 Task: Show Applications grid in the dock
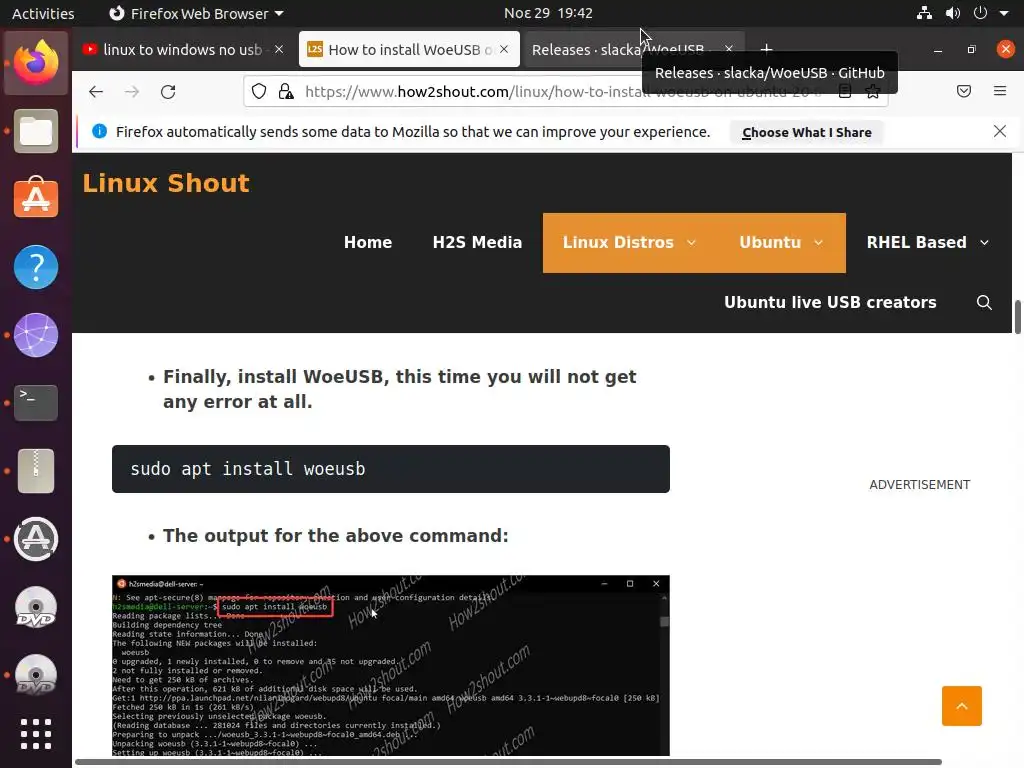click(x=36, y=734)
